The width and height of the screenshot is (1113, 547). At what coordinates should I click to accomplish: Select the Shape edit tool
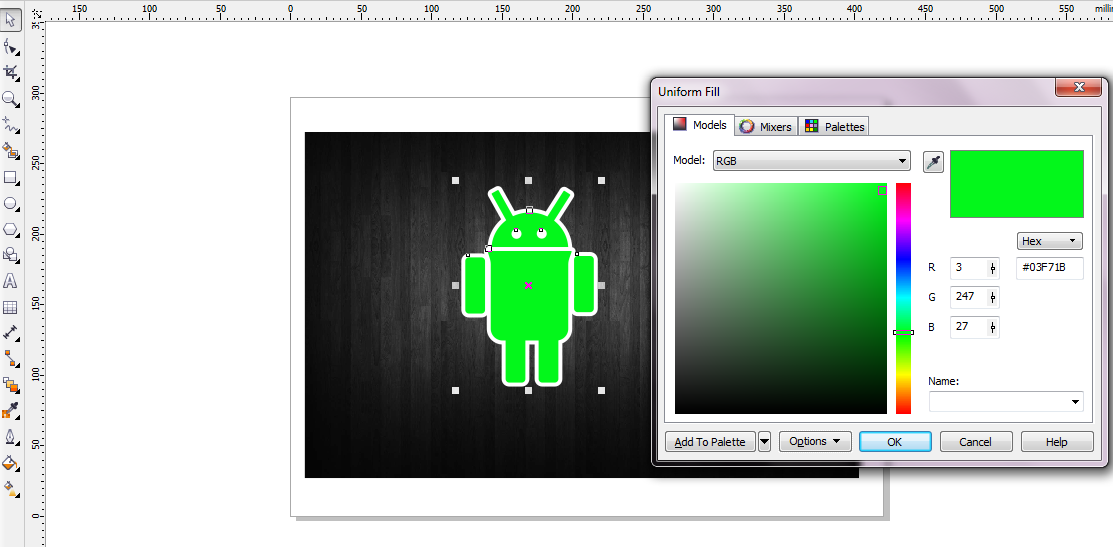click(11, 47)
